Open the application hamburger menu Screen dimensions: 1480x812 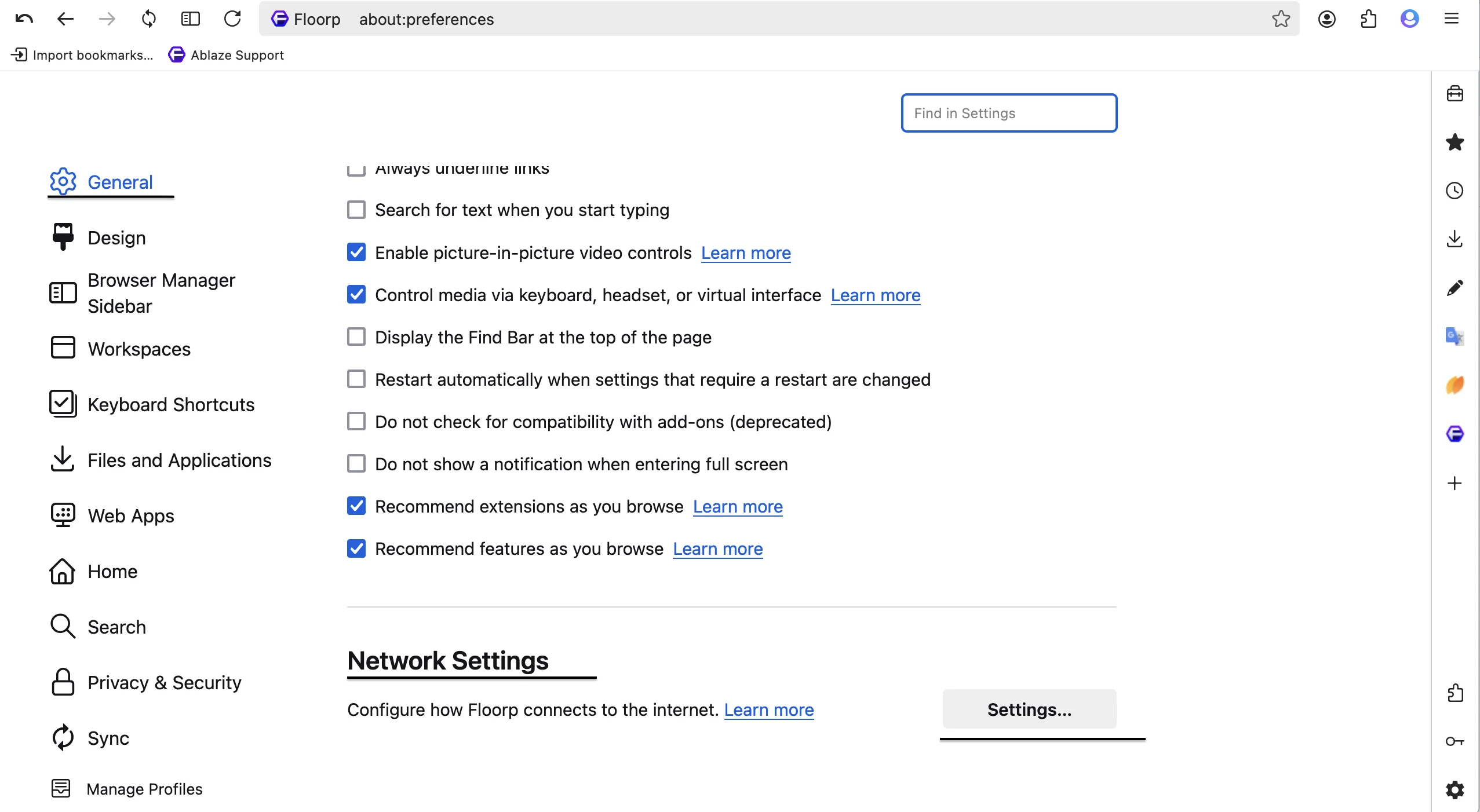(1451, 19)
